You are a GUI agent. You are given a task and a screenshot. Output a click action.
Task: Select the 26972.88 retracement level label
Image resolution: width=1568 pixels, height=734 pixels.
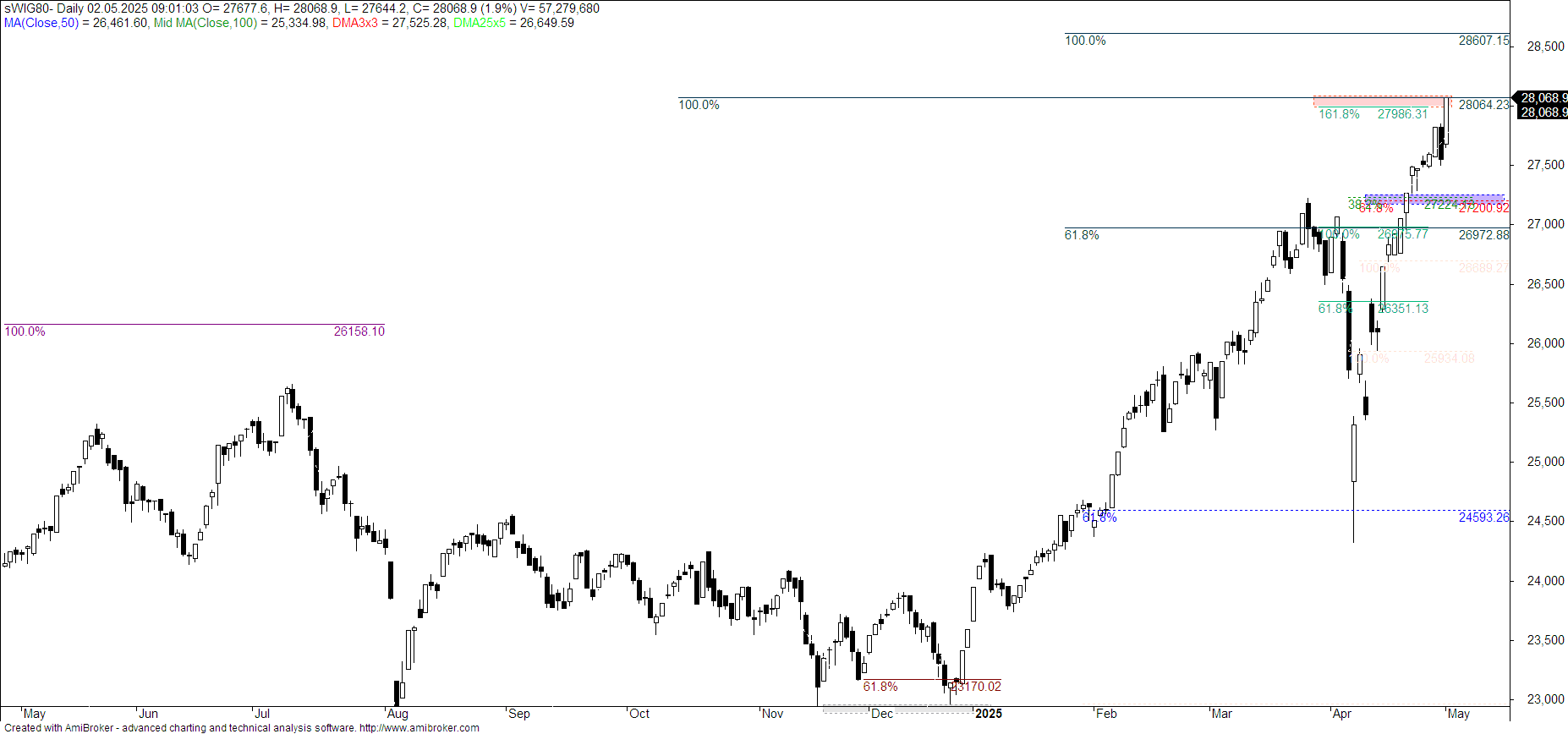point(1483,235)
